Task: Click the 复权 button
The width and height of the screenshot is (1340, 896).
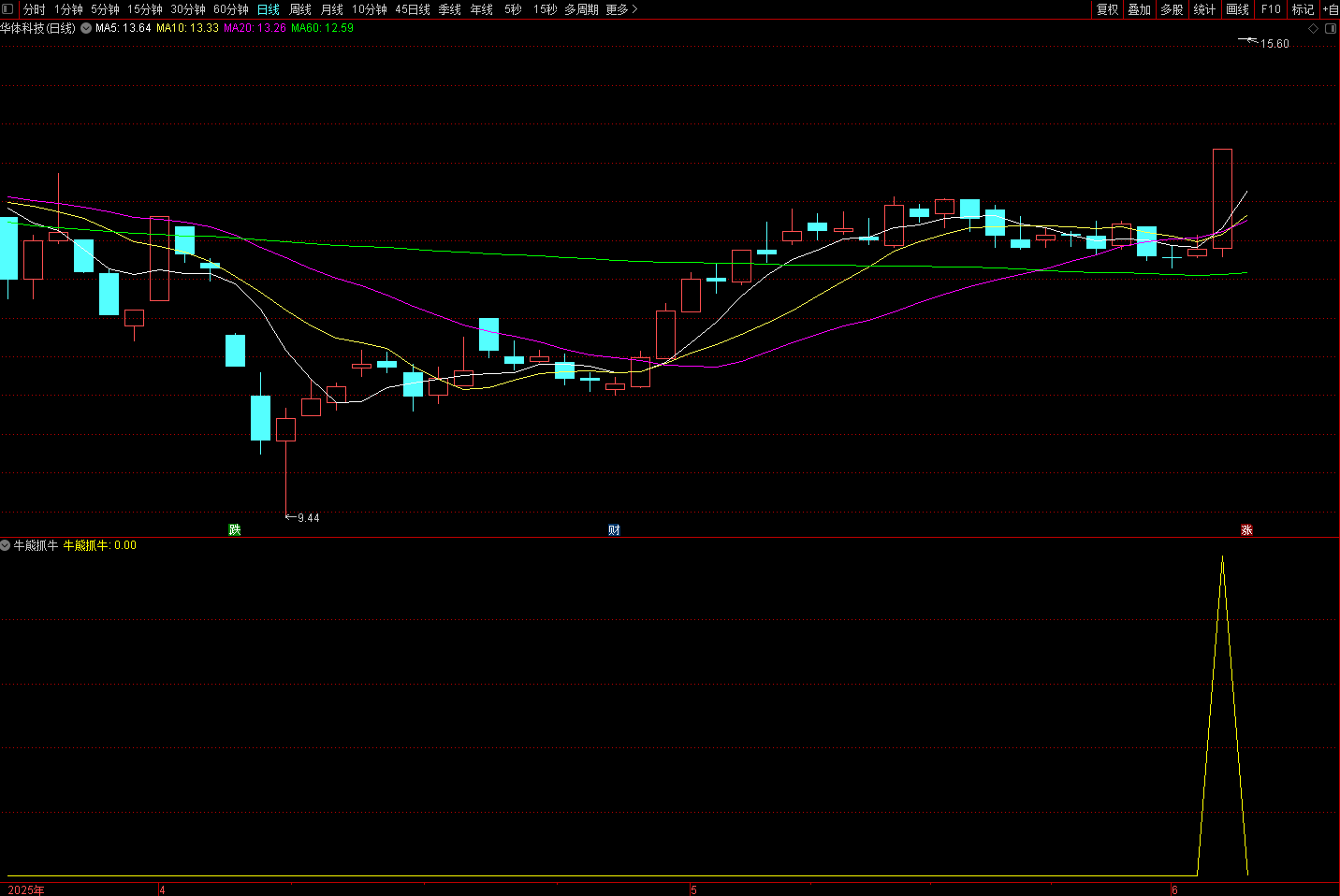Action: [1108, 9]
